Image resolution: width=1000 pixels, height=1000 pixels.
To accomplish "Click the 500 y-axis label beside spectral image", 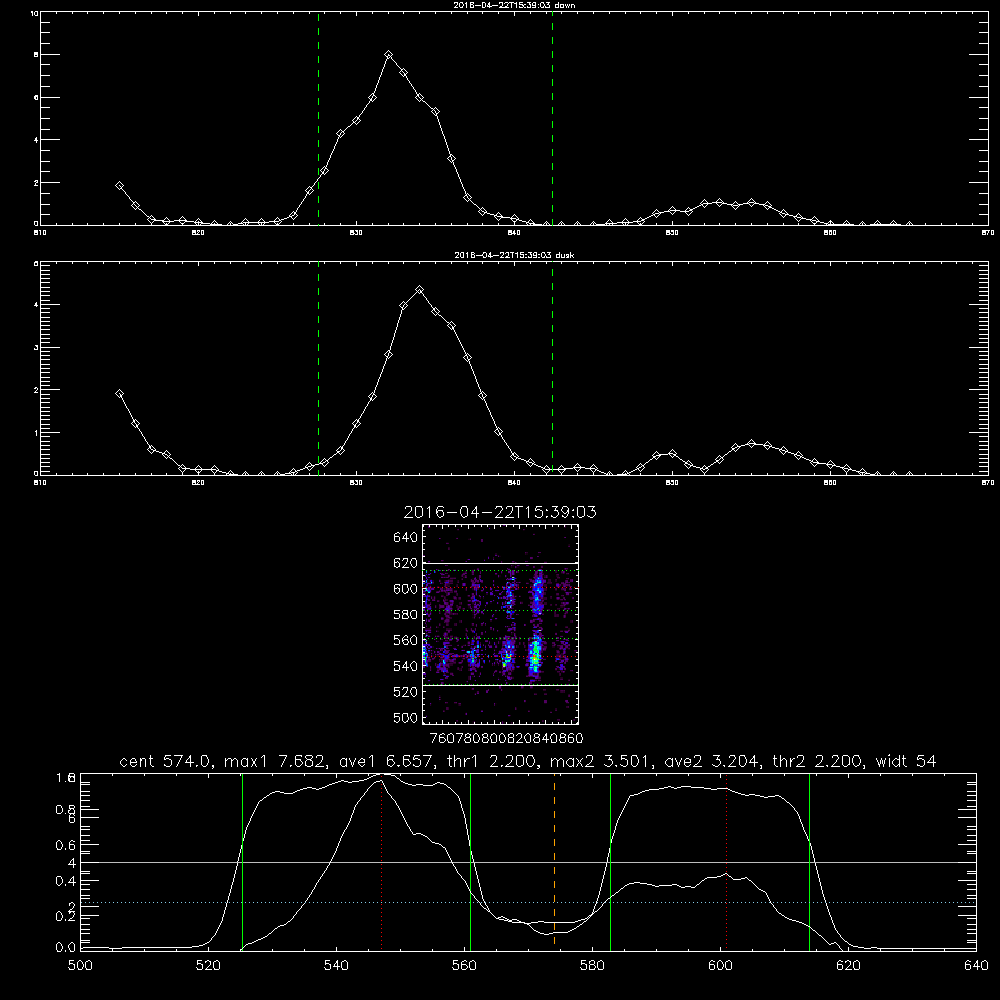I will click(x=406, y=717).
